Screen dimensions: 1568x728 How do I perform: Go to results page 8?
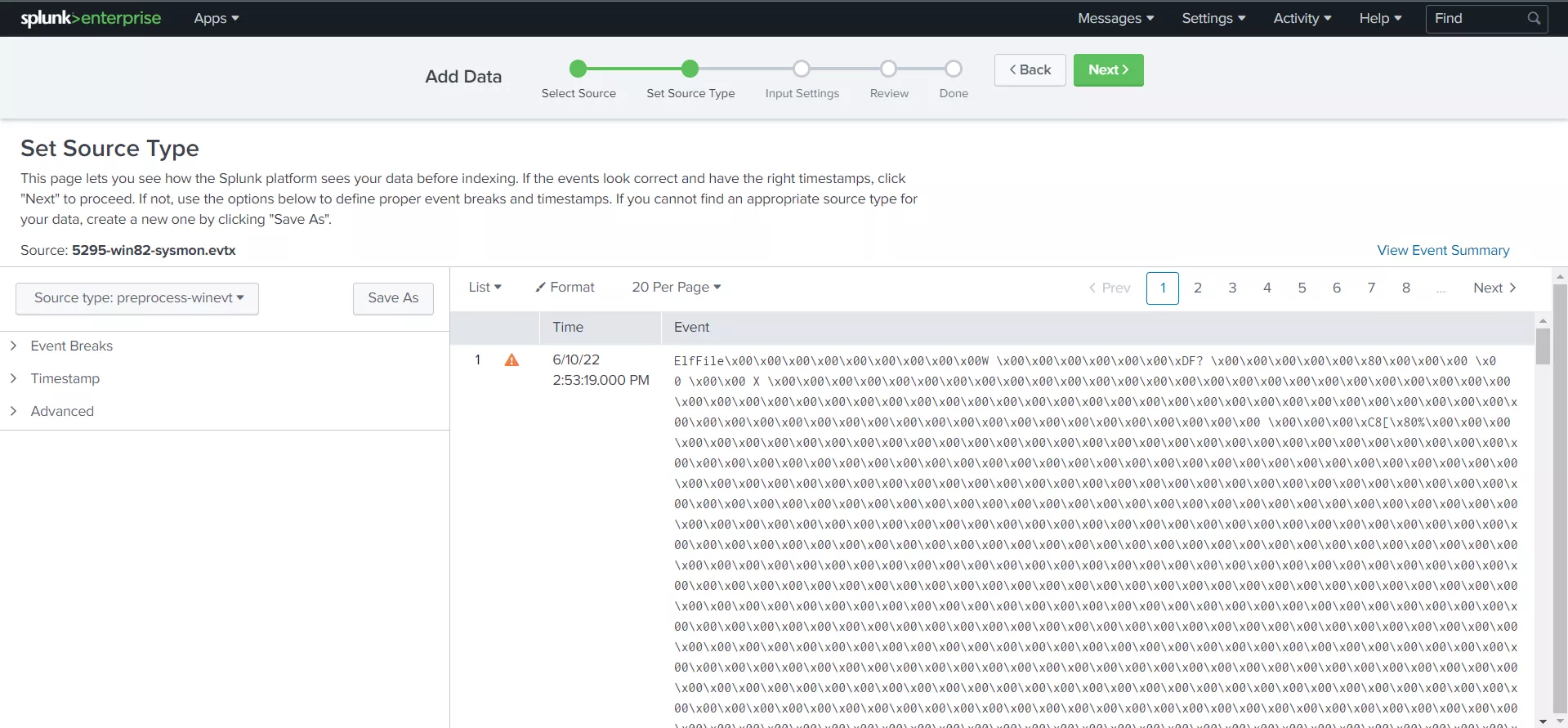(x=1405, y=288)
